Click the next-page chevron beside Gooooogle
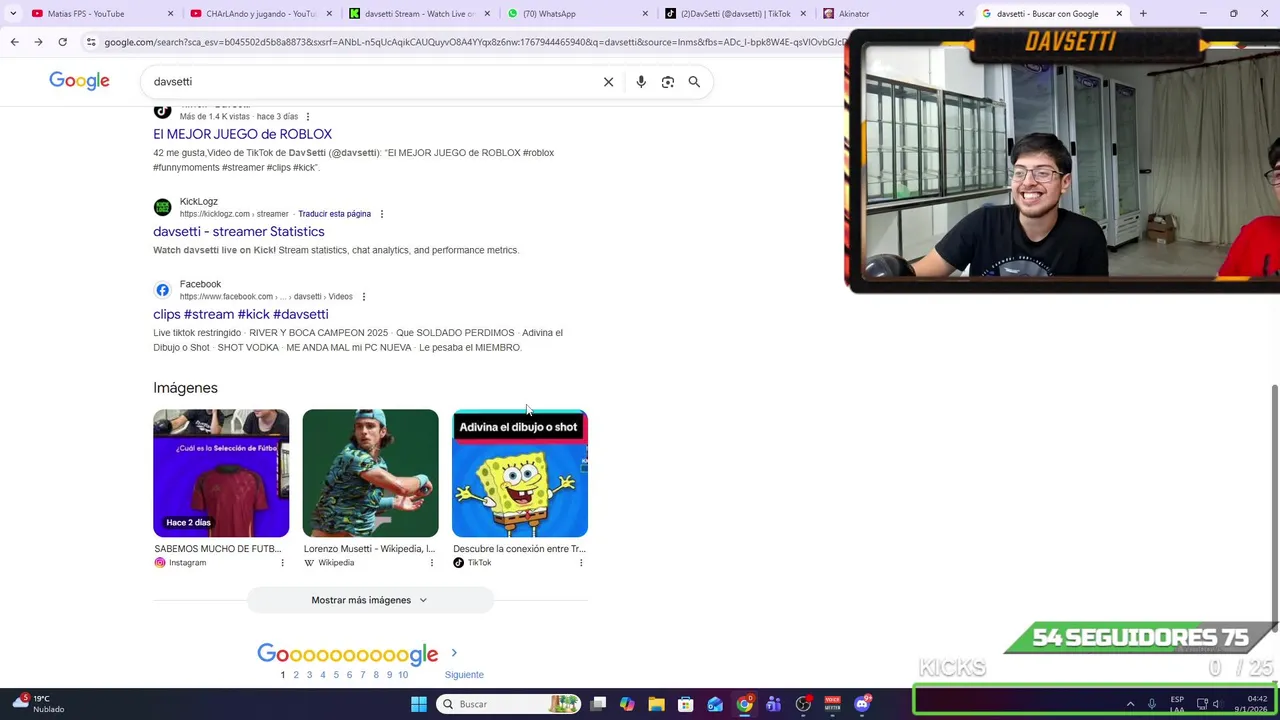Image resolution: width=1280 pixels, height=720 pixels. point(454,653)
